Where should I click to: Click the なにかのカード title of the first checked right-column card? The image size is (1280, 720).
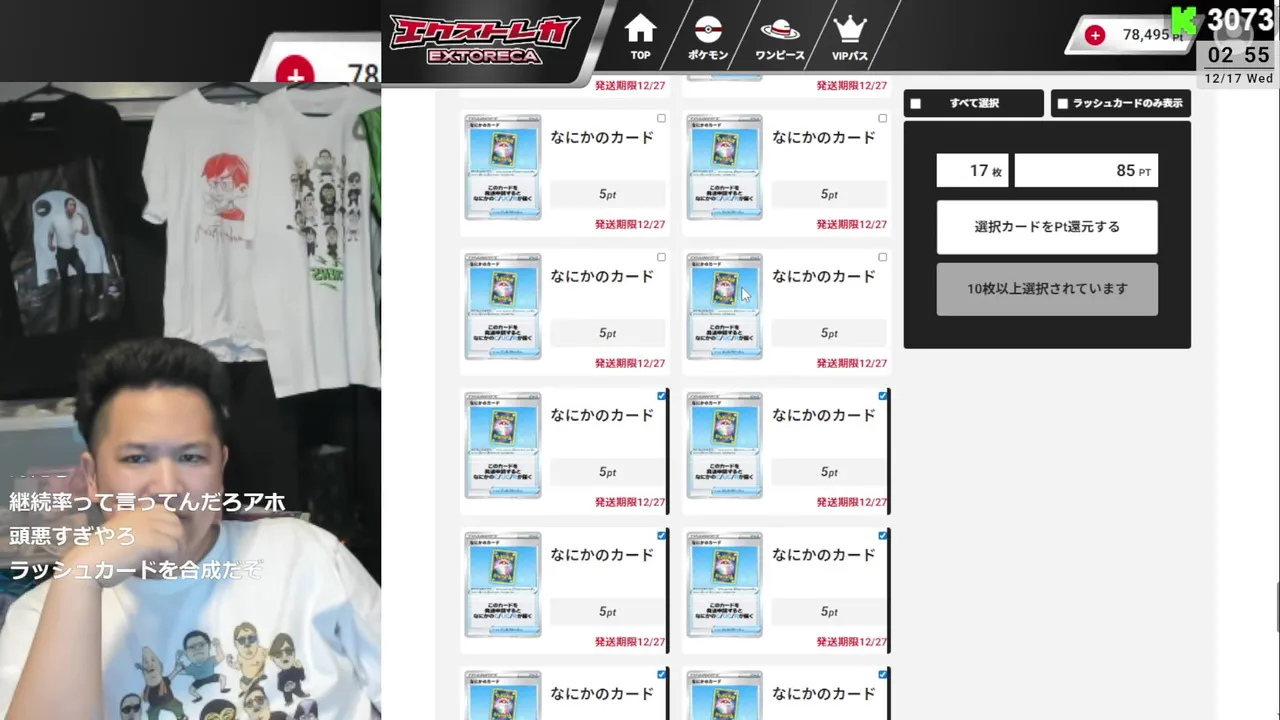[x=824, y=415]
